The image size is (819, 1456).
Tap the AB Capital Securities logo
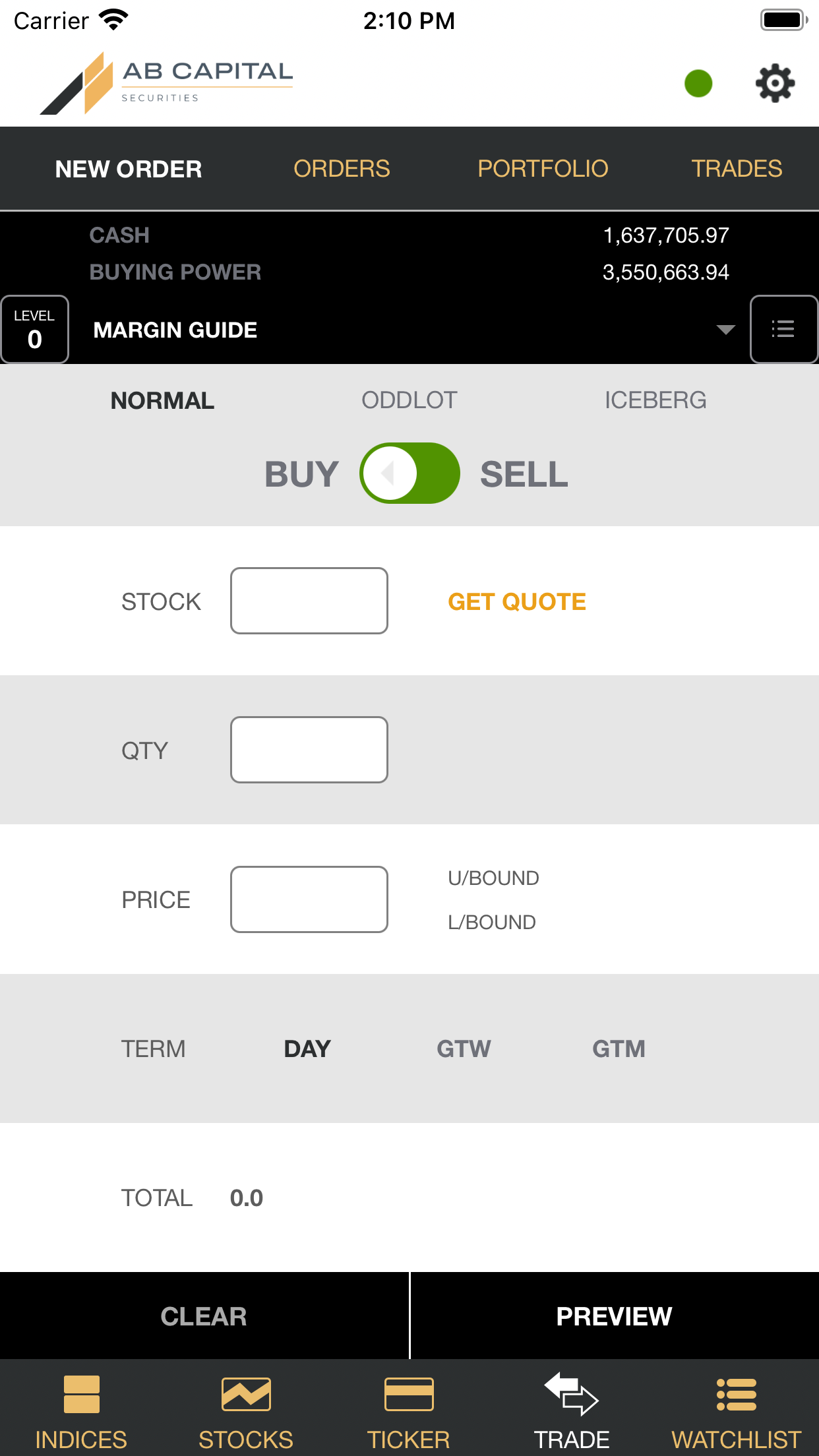pos(166,83)
